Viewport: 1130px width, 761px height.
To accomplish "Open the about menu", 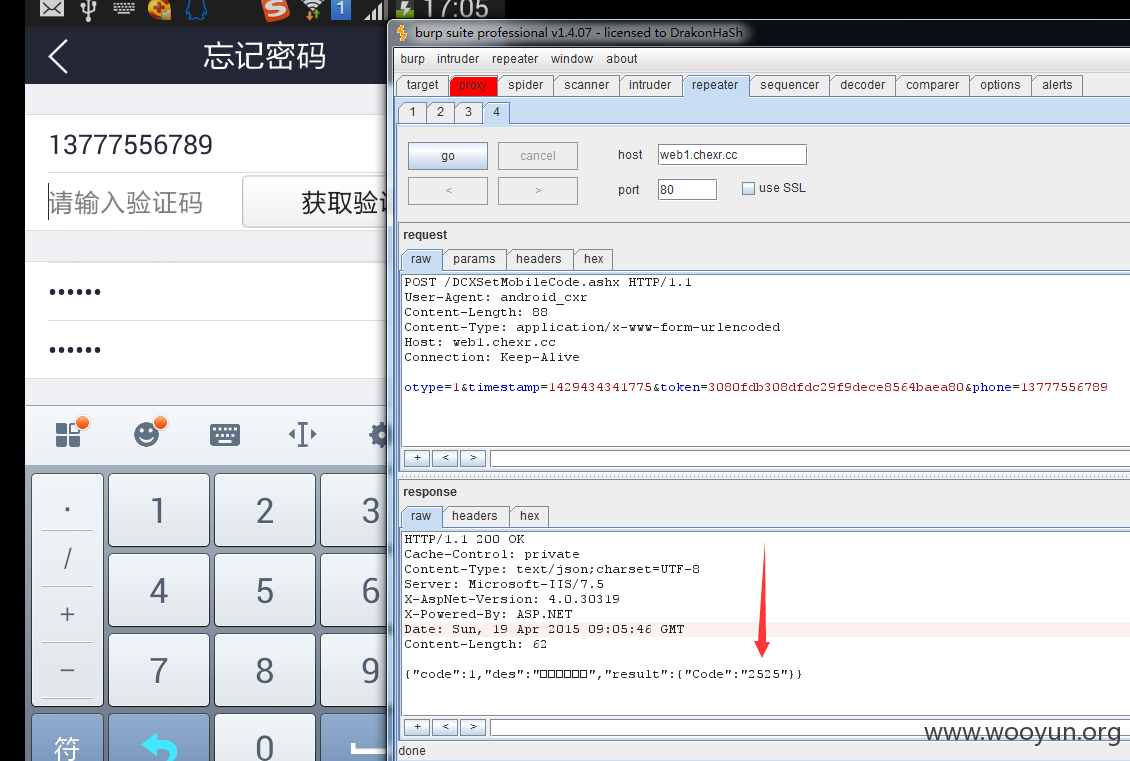I will 621,59.
